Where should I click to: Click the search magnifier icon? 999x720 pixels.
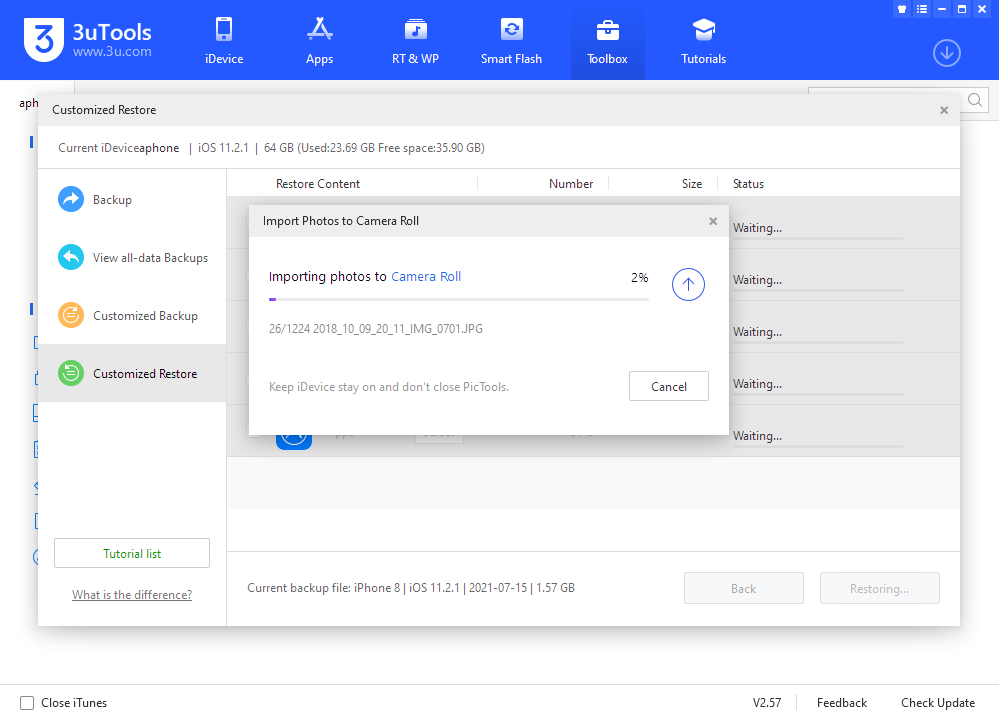974,100
